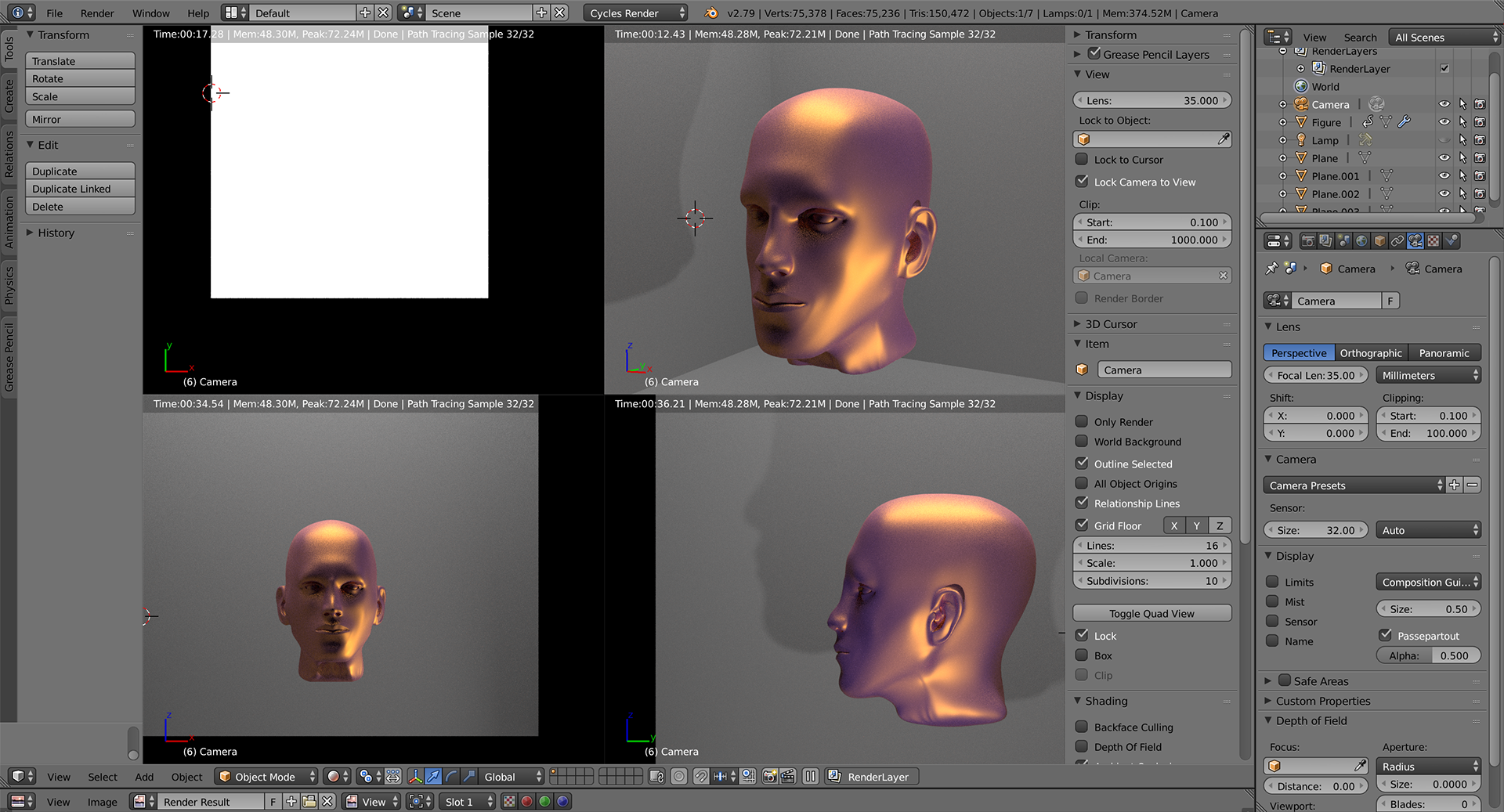Viewport: 1504px width, 812px height.
Task: Enable the translate manipulator arrow icon
Action: pos(433,777)
